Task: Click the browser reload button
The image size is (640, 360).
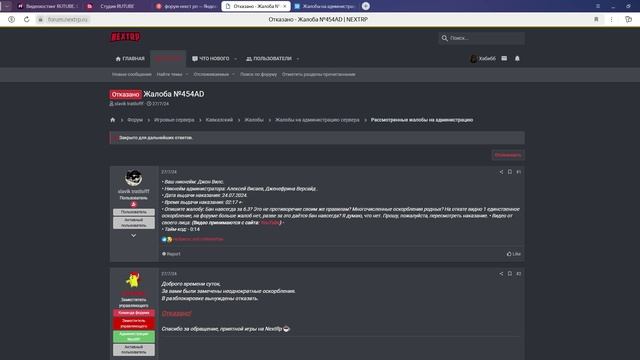Action: coord(27,20)
